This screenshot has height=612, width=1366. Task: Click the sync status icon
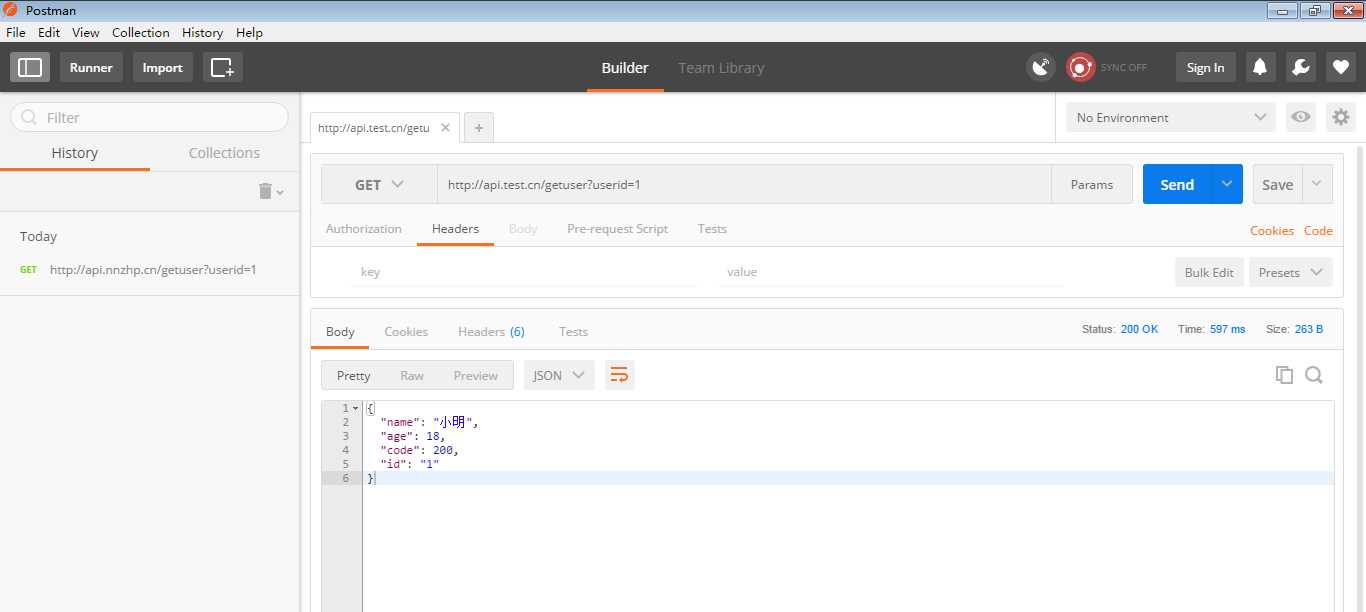pos(1080,67)
